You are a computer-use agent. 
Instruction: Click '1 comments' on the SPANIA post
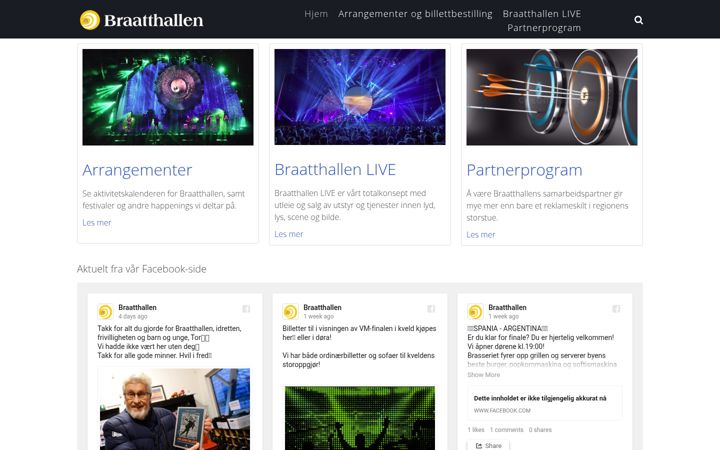click(x=506, y=430)
